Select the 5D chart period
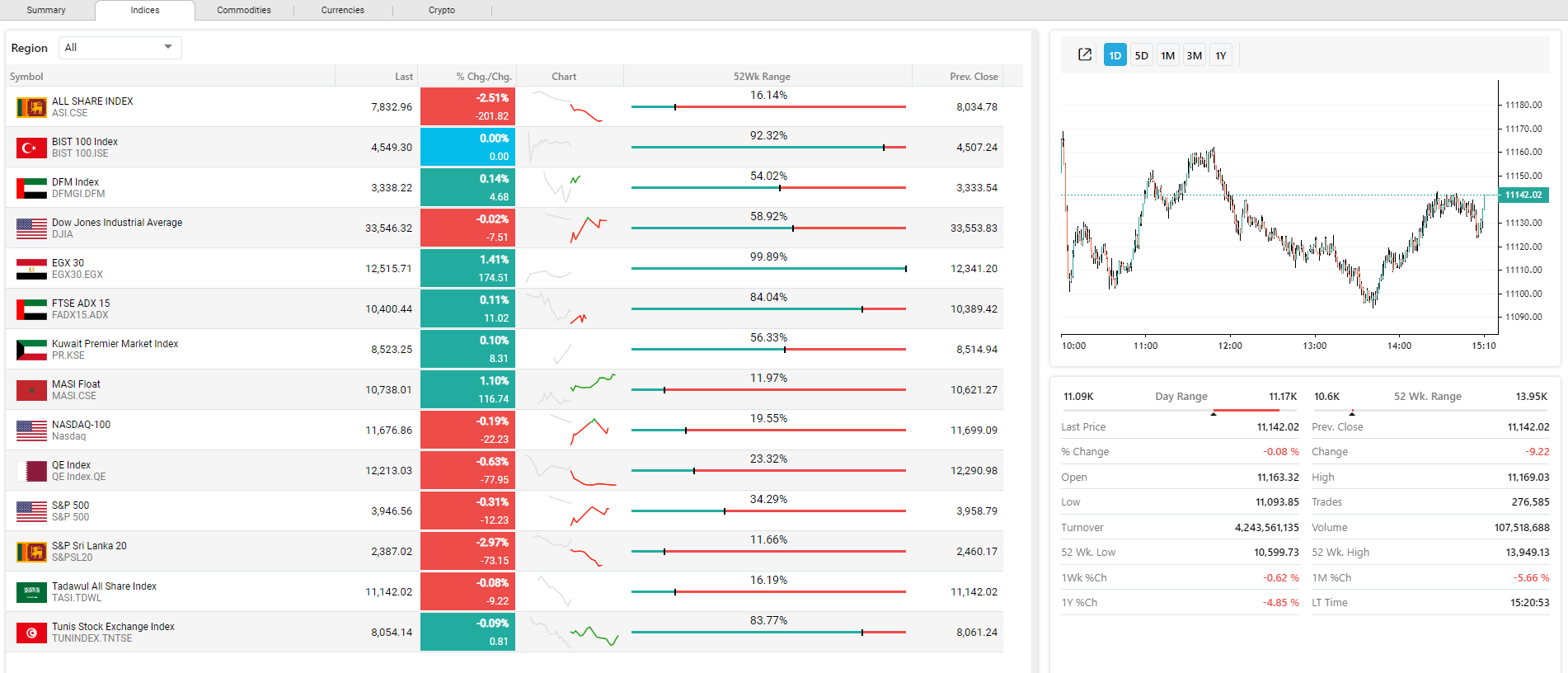Image resolution: width=1568 pixels, height=673 pixels. pos(1141,55)
